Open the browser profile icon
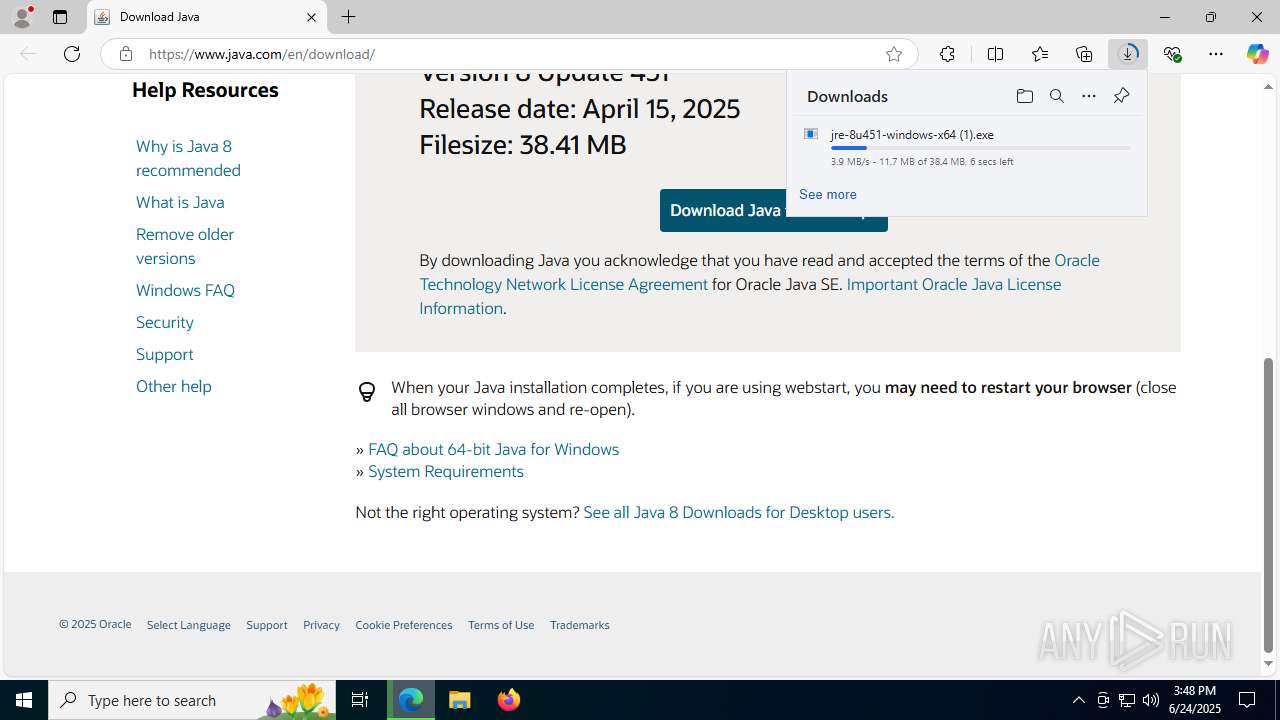 click(x=22, y=17)
